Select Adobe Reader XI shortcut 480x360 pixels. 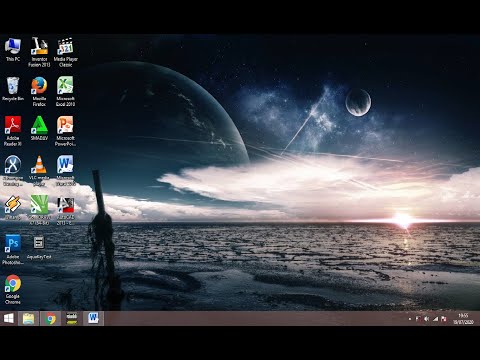pos(13,131)
